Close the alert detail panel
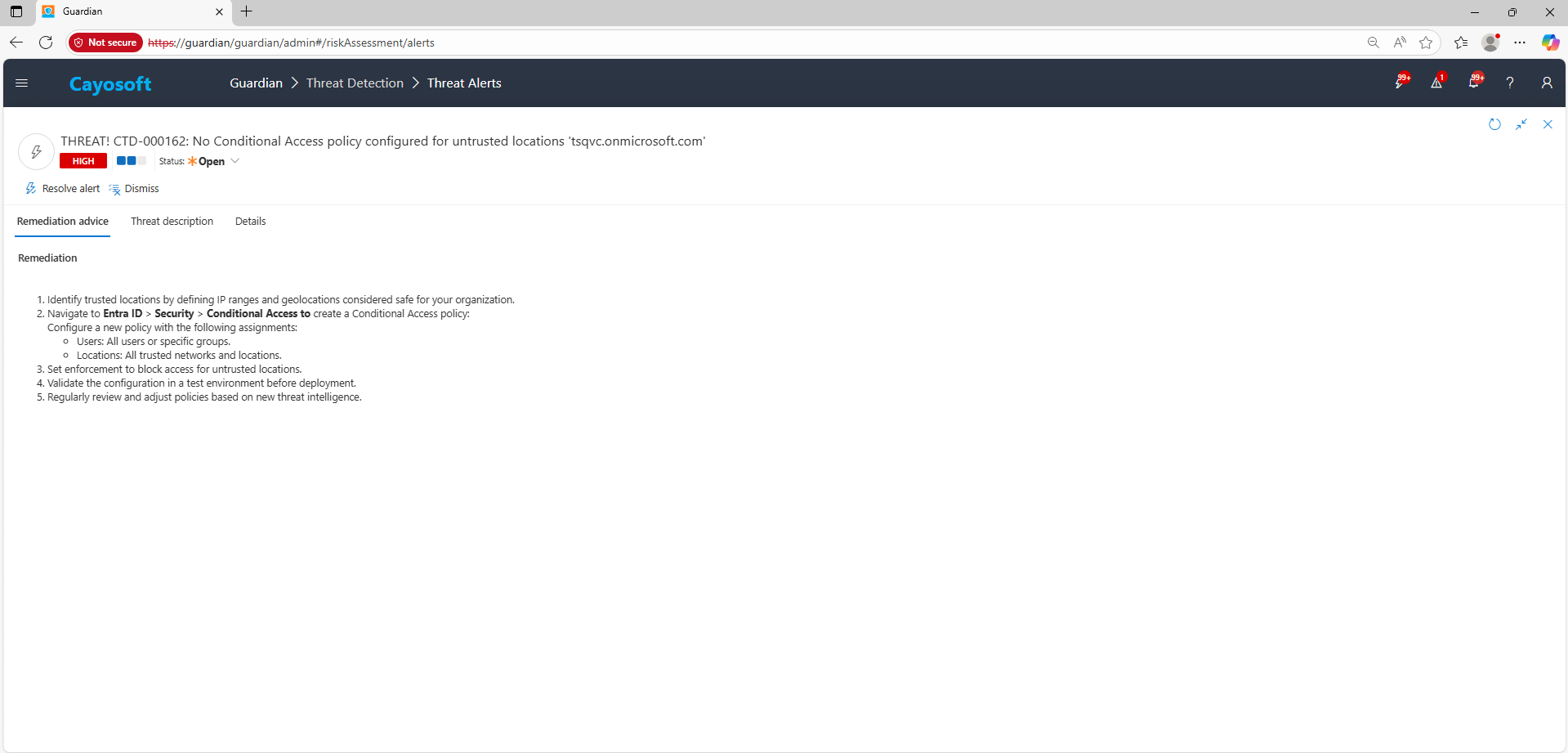The image size is (1568, 753). tap(1548, 124)
